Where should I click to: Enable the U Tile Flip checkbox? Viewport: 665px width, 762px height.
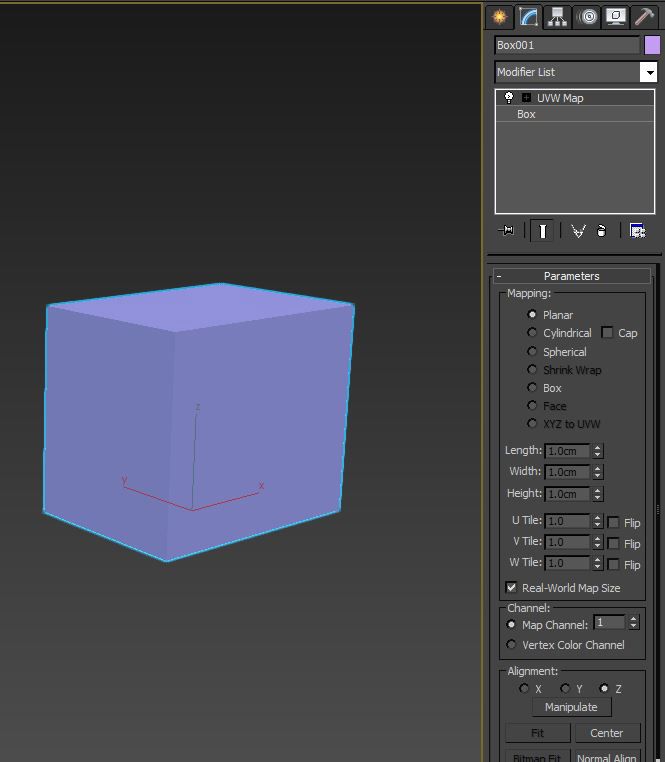click(x=614, y=522)
